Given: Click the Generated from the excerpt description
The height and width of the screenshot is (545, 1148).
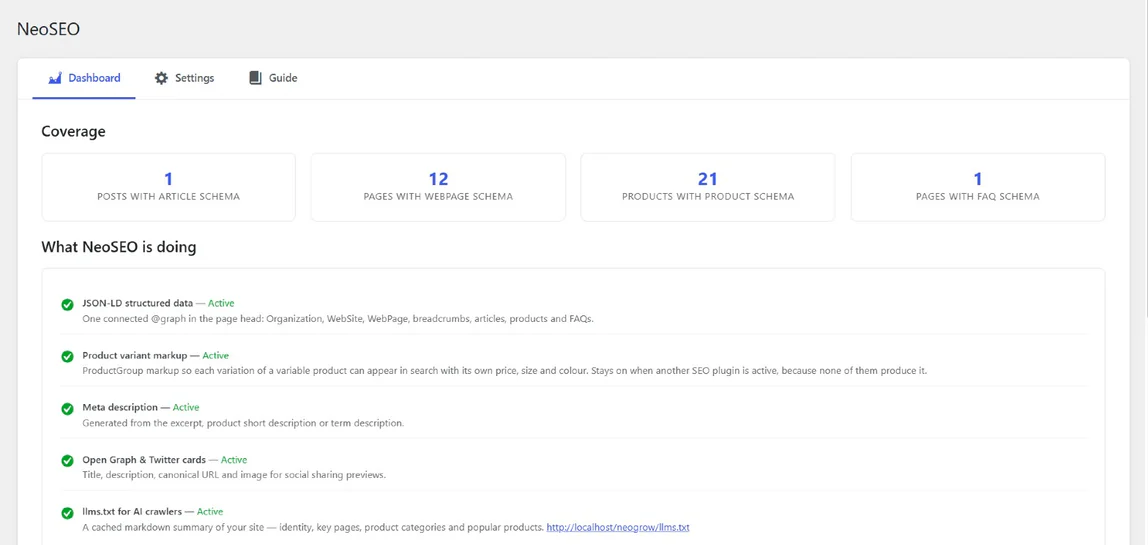Looking at the screenshot, I should pyautogui.click(x=243, y=423).
